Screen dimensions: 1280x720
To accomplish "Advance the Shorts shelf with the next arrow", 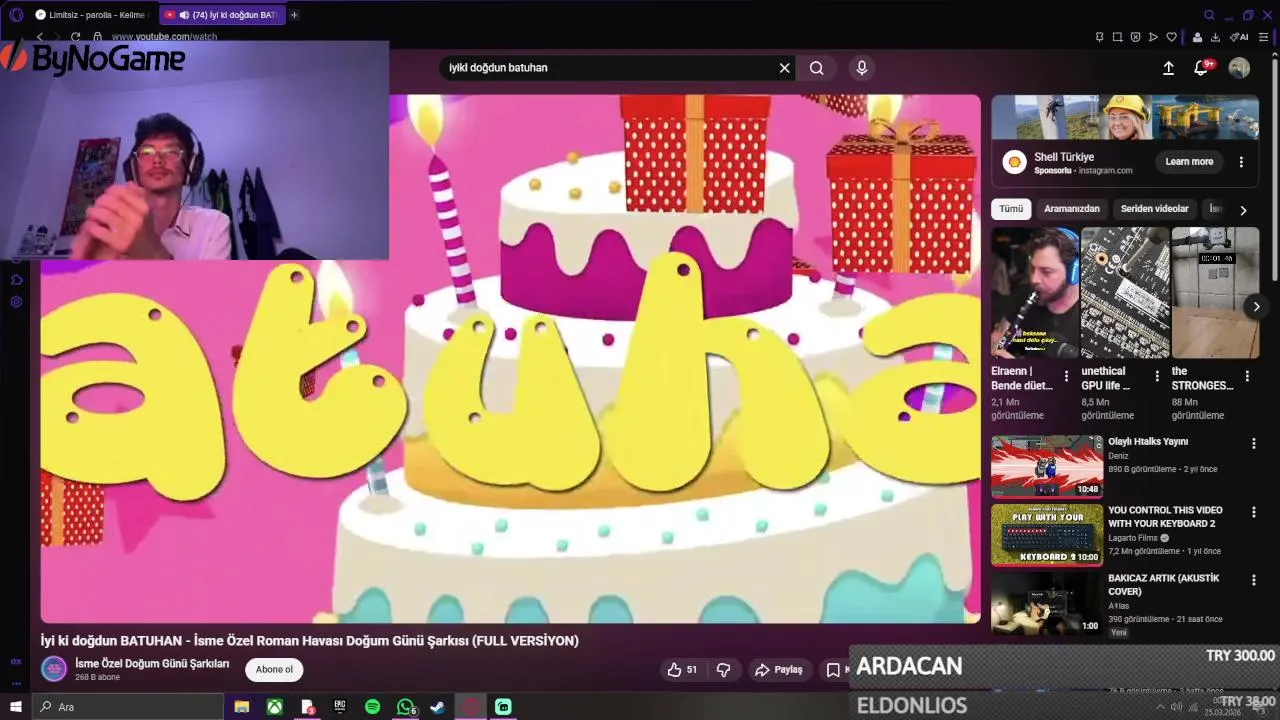I will click(x=1256, y=307).
